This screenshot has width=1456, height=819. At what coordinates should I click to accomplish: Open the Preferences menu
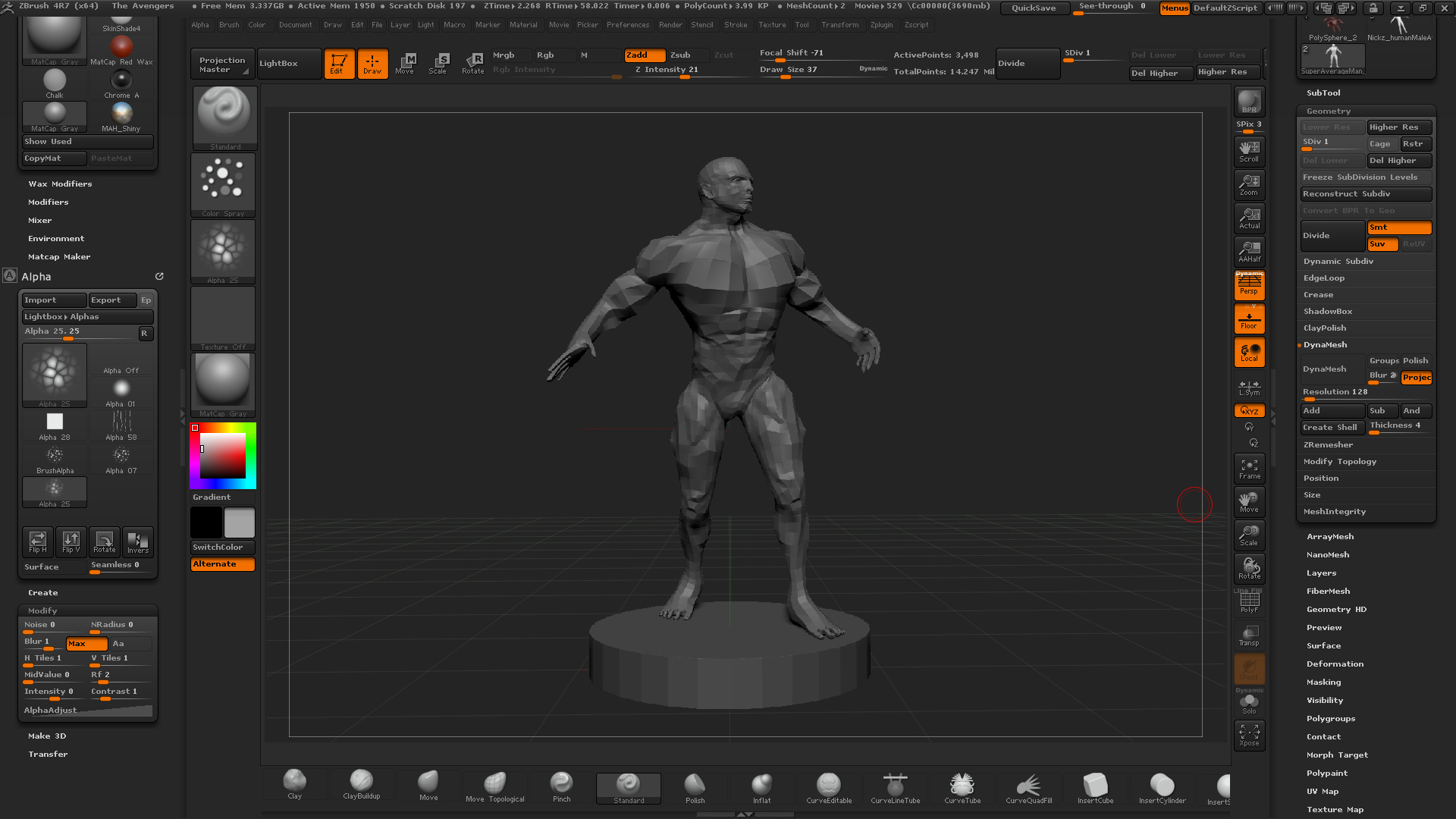[628, 25]
